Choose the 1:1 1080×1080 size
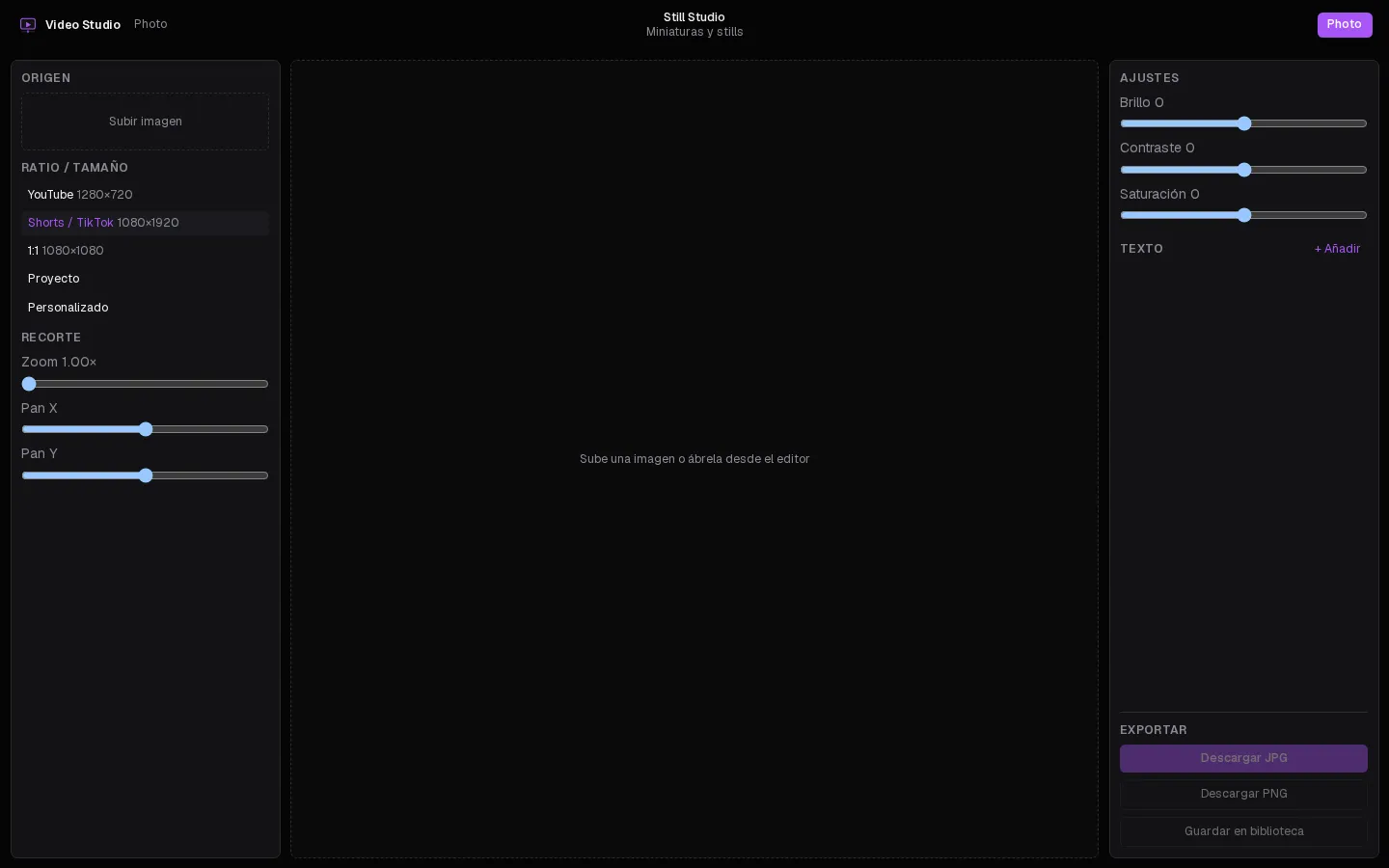 click(x=145, y=251)
